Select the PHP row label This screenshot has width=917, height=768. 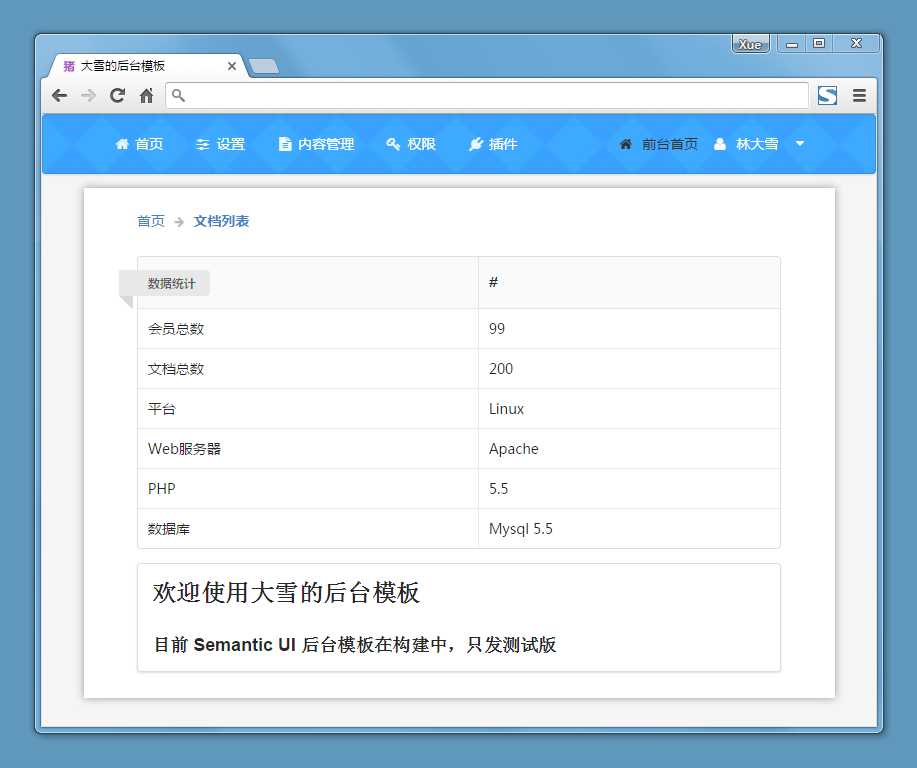tap(161, 489)
